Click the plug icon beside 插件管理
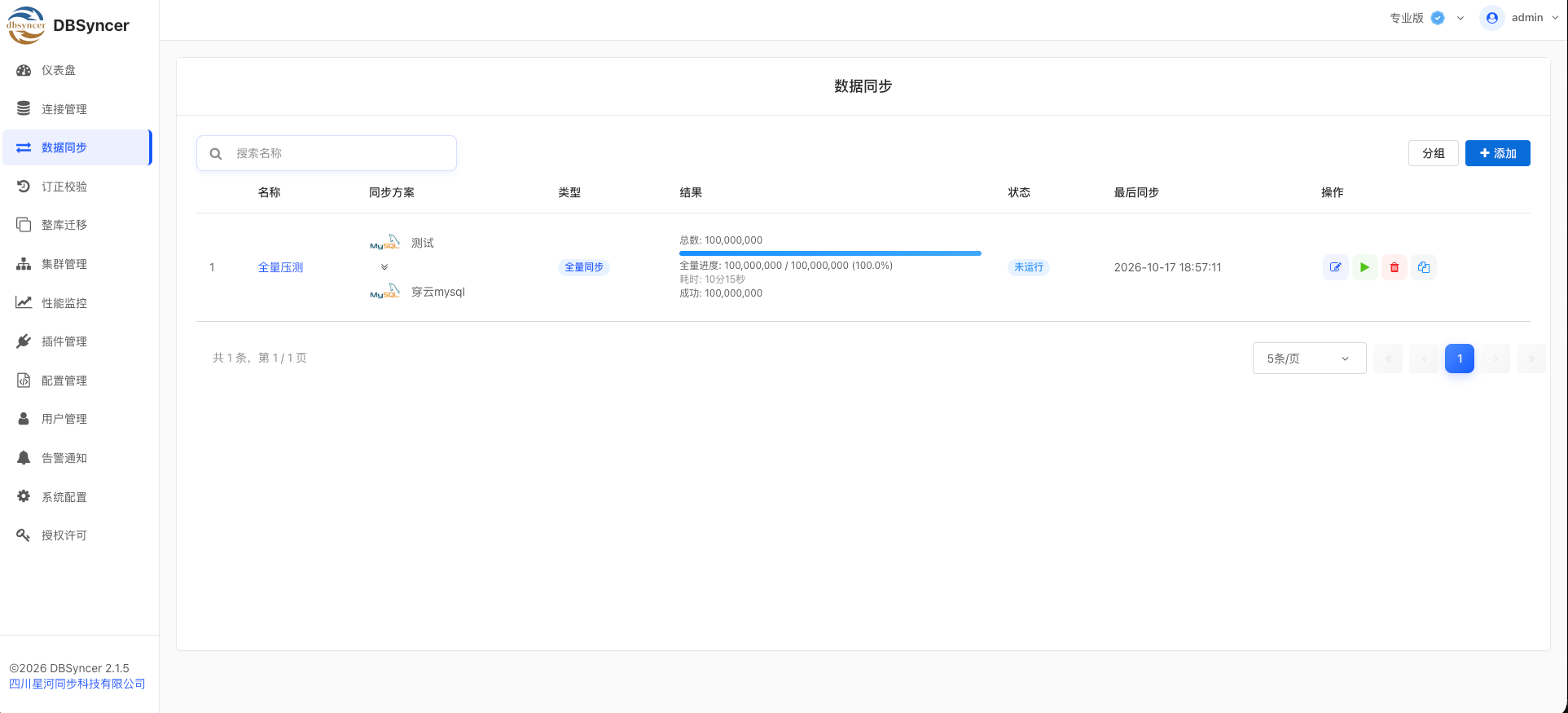The height and width of the screenshot is (713, 1568). point(24,341)
